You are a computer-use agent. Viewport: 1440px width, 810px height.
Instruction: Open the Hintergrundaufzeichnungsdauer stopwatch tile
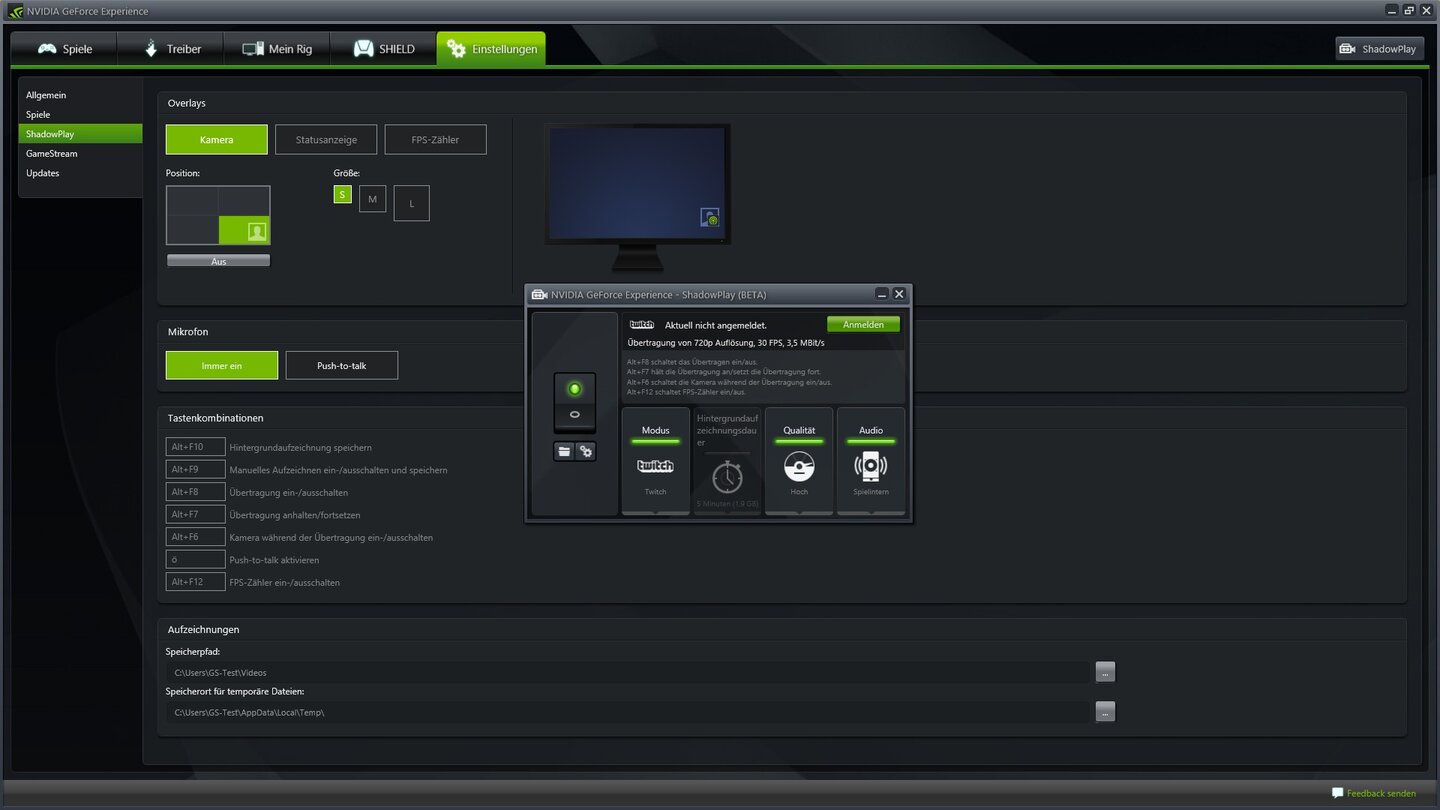(727, 461)
